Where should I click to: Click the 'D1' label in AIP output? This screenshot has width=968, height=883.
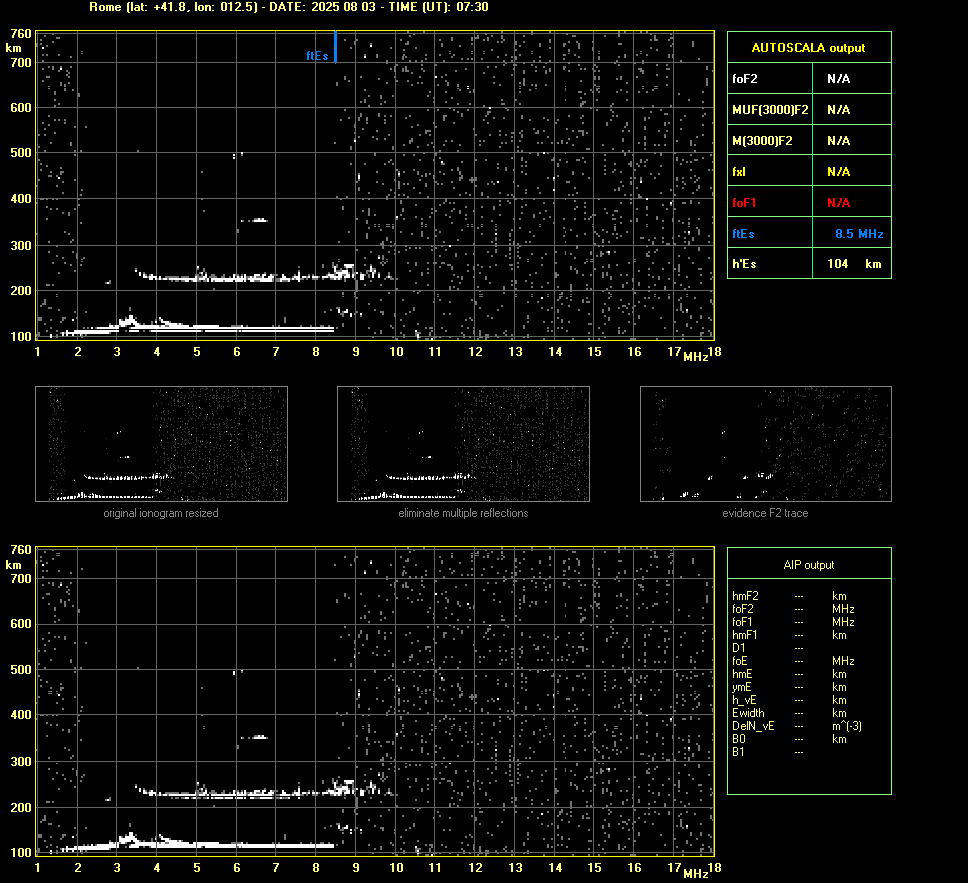tap(738, 648)
